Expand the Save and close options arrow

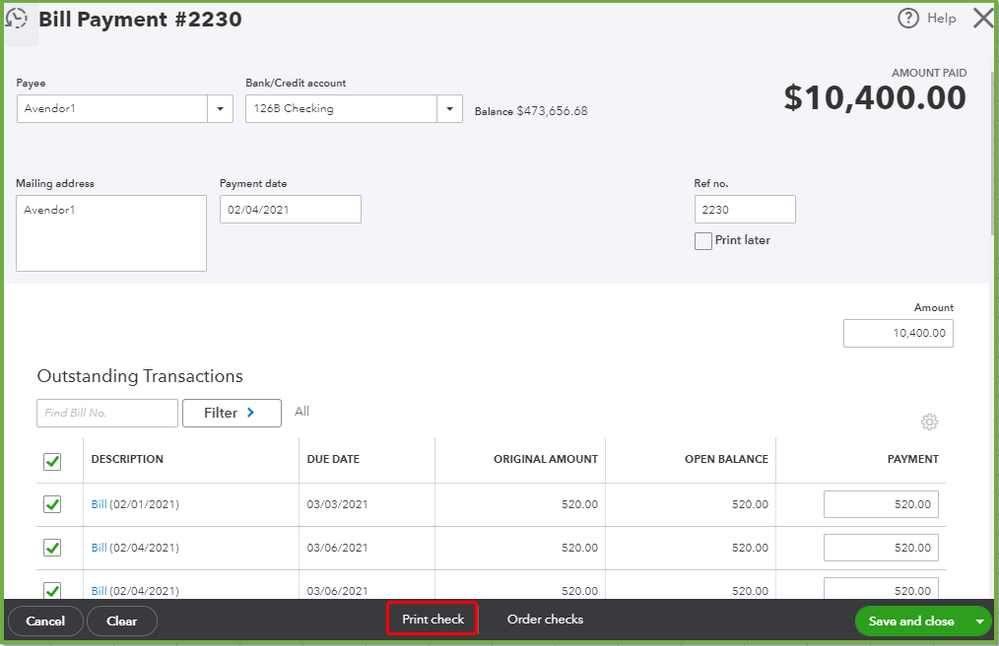click(977, 621)
